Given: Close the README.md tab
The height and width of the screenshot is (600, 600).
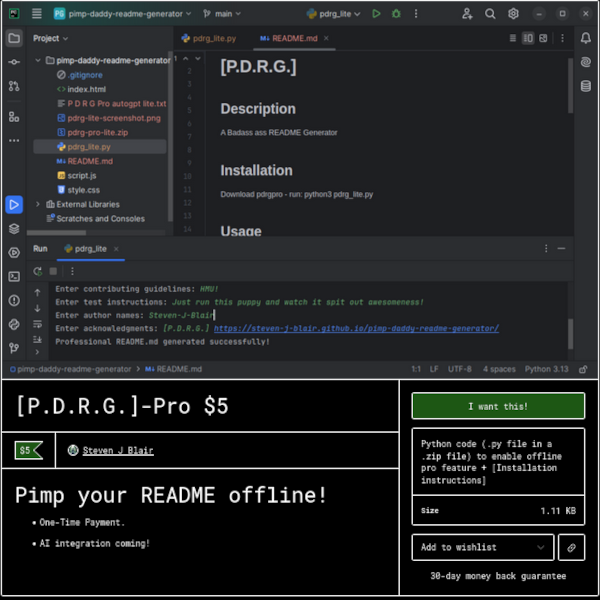Looking at the screenshot, I should pos(326,38).
